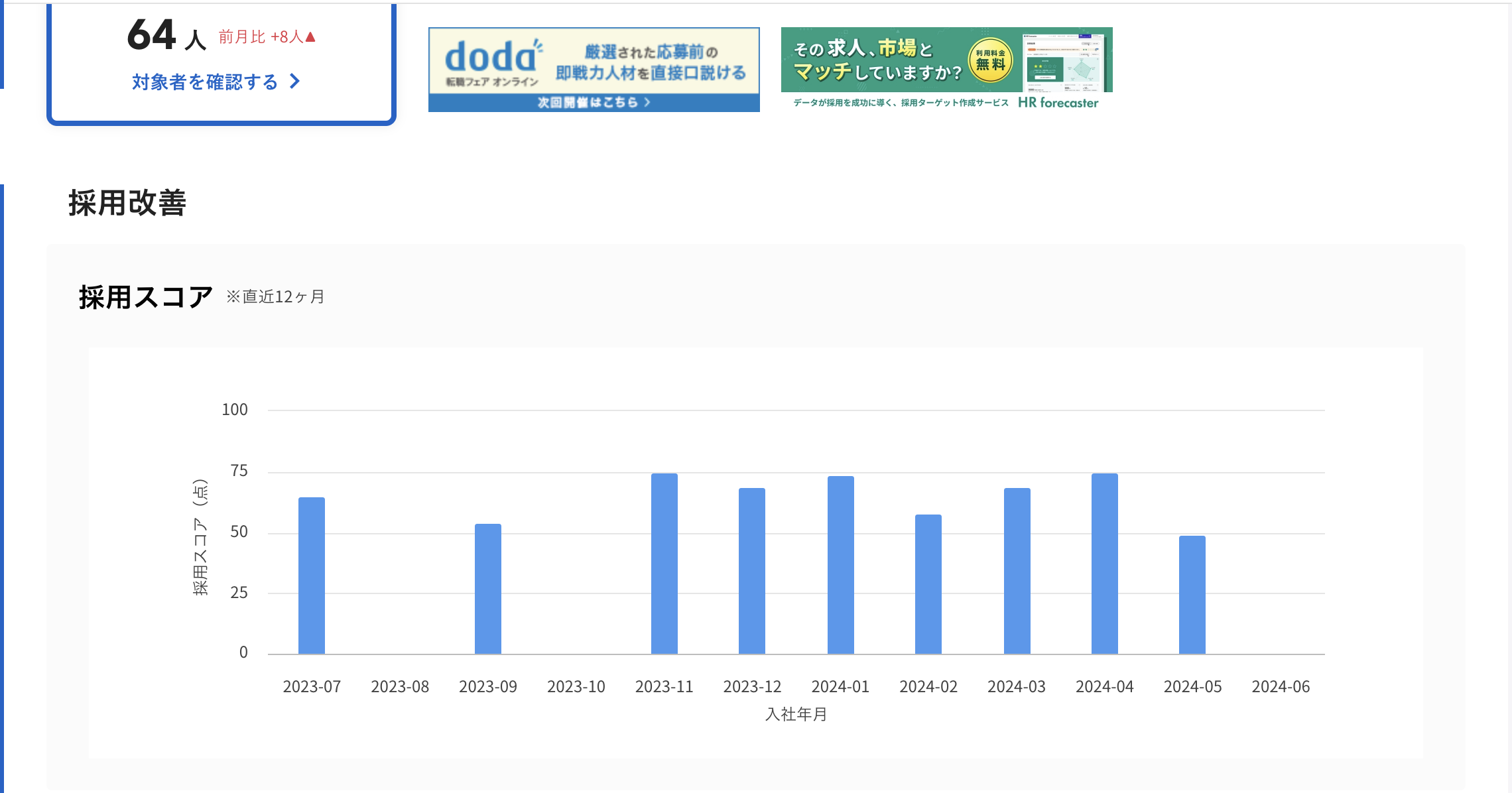Click the chevron after 次回開催はこちら
1512x793 pixels.
(x=648, y=102)
